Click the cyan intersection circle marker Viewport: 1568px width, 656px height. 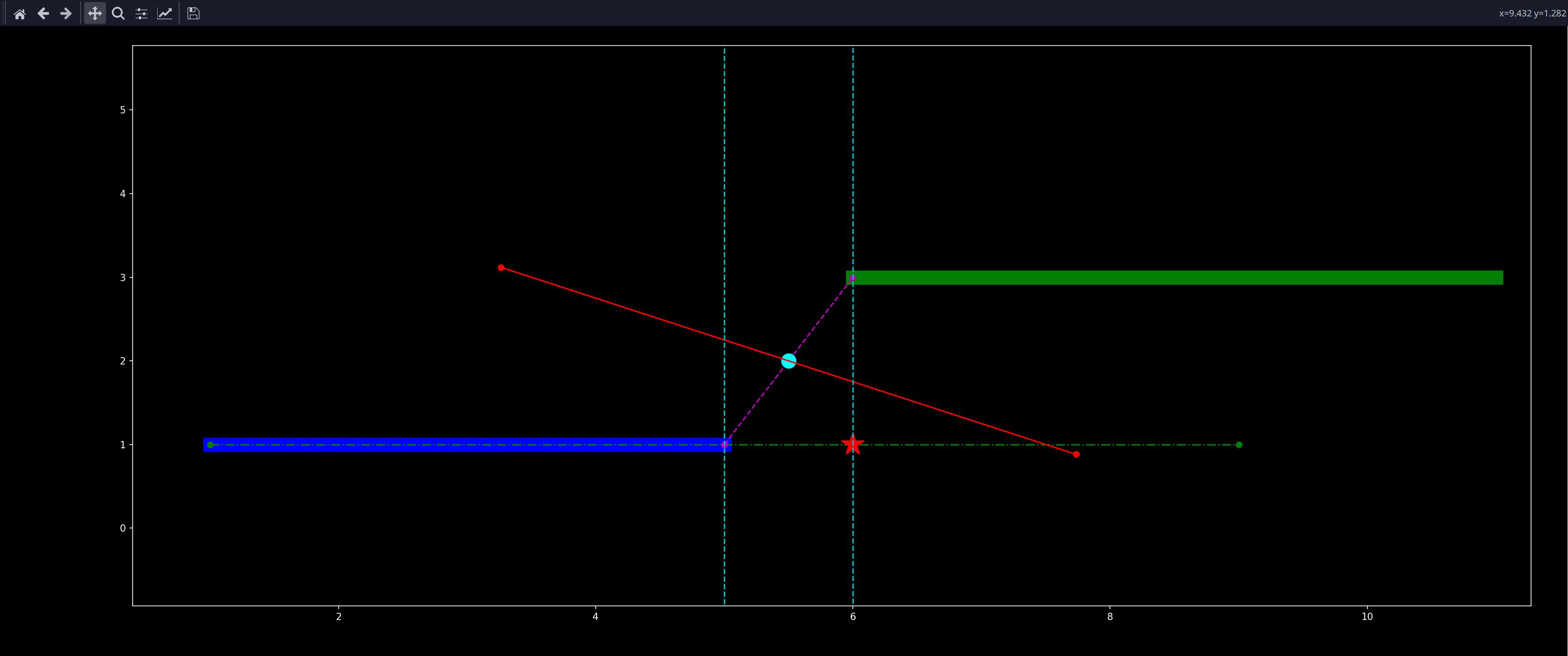[788, 361]
